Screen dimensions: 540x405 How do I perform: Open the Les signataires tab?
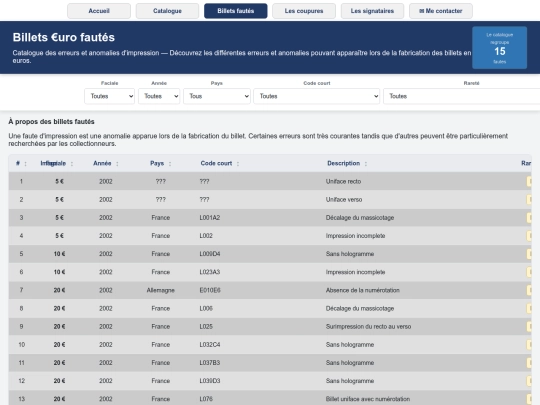pos(372,11)
